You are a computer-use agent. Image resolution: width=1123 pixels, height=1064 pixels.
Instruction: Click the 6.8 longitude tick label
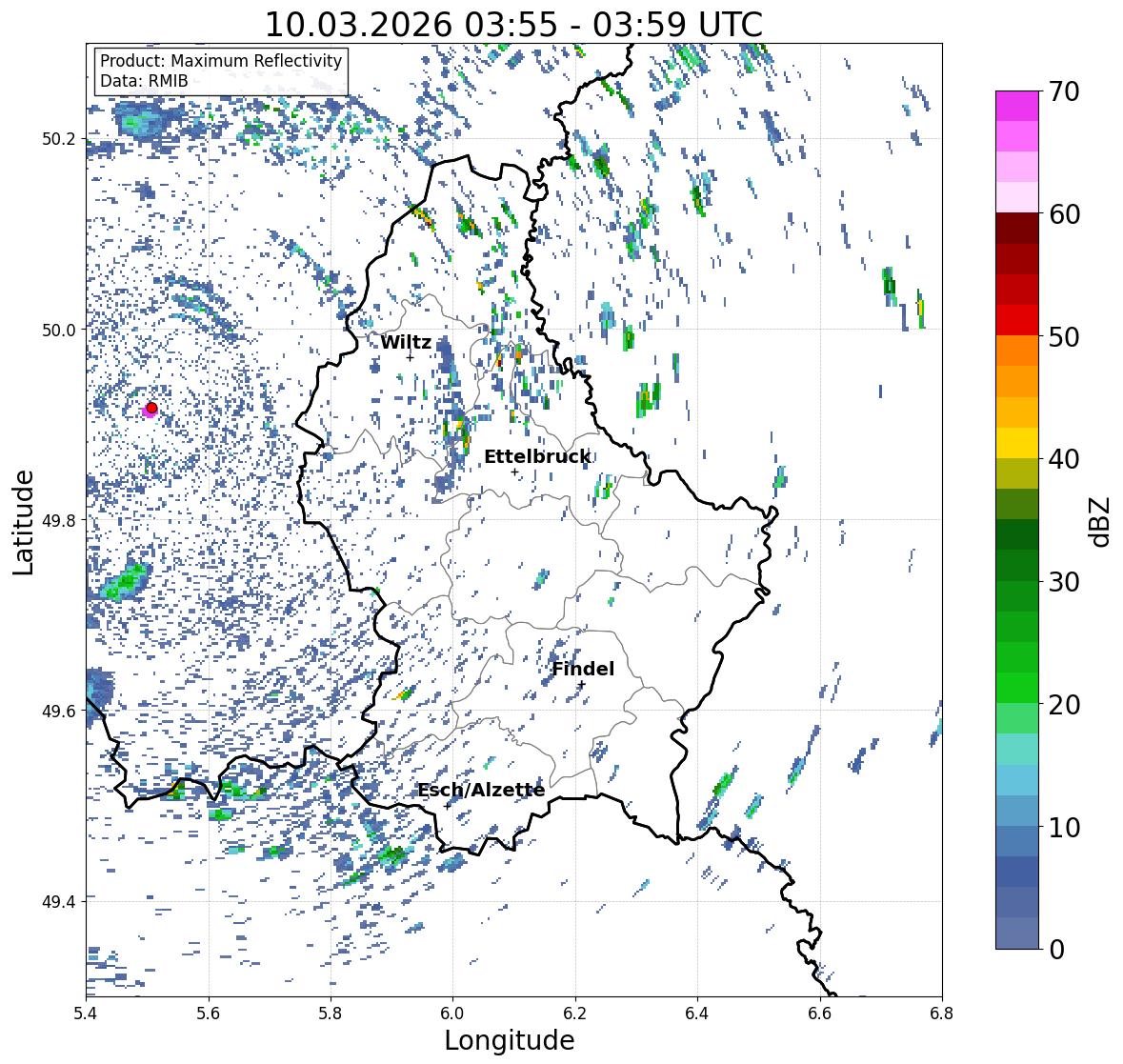(x=942, y=1014)
